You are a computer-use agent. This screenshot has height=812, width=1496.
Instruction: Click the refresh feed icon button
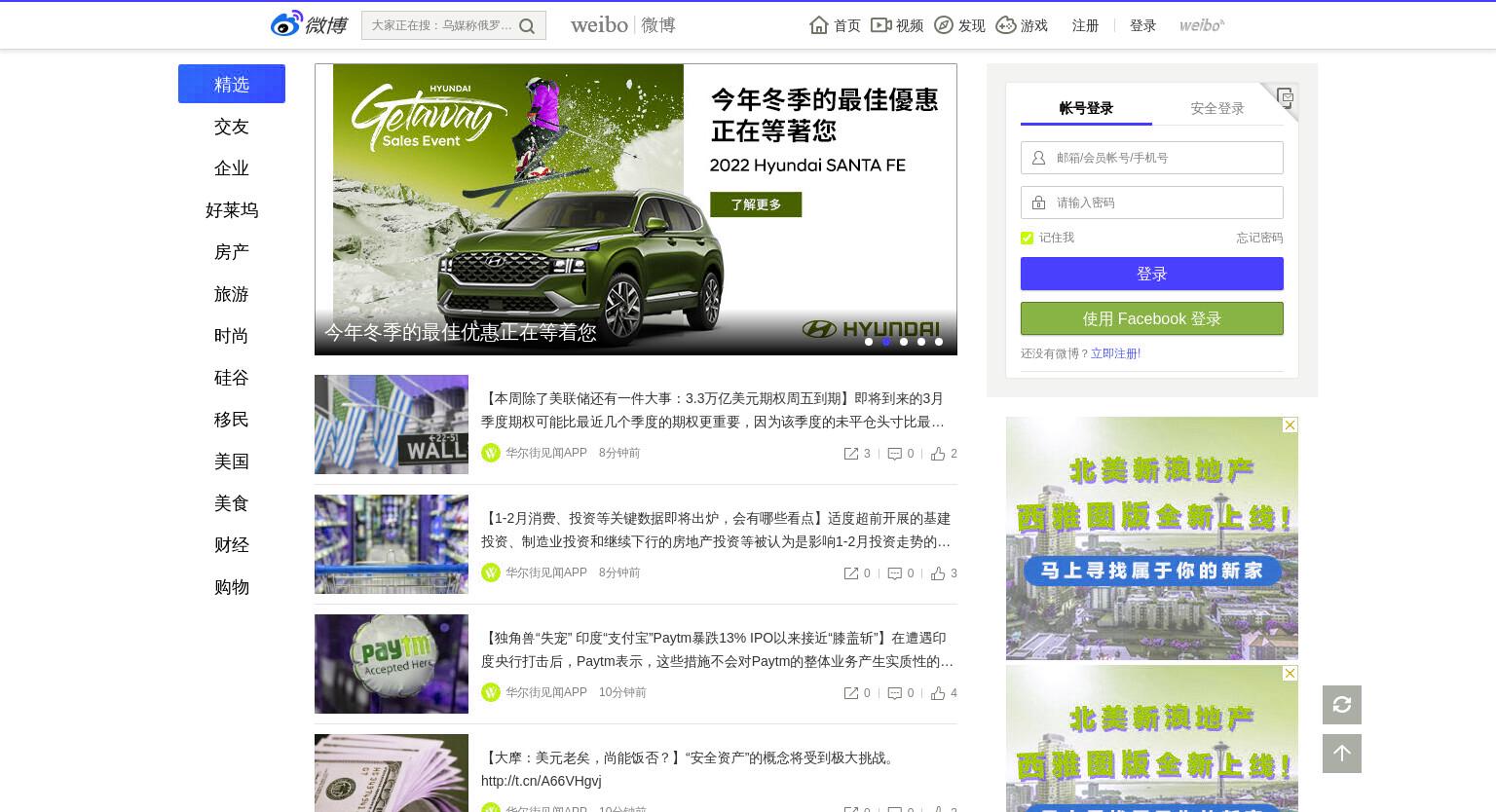tap(1342, 705)
